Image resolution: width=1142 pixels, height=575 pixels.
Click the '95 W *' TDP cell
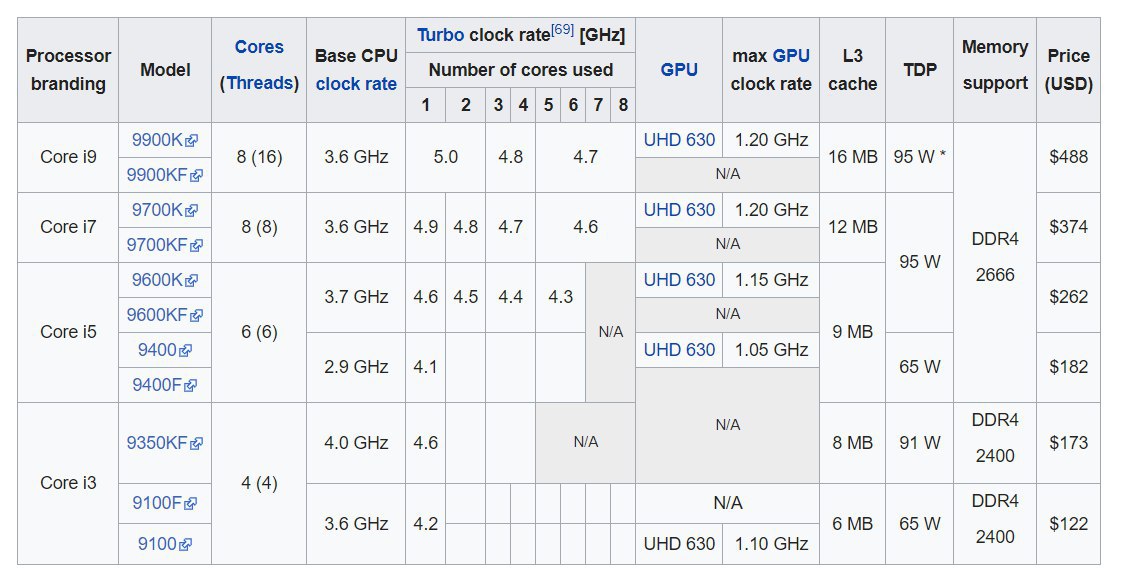(x=919, y=157)
